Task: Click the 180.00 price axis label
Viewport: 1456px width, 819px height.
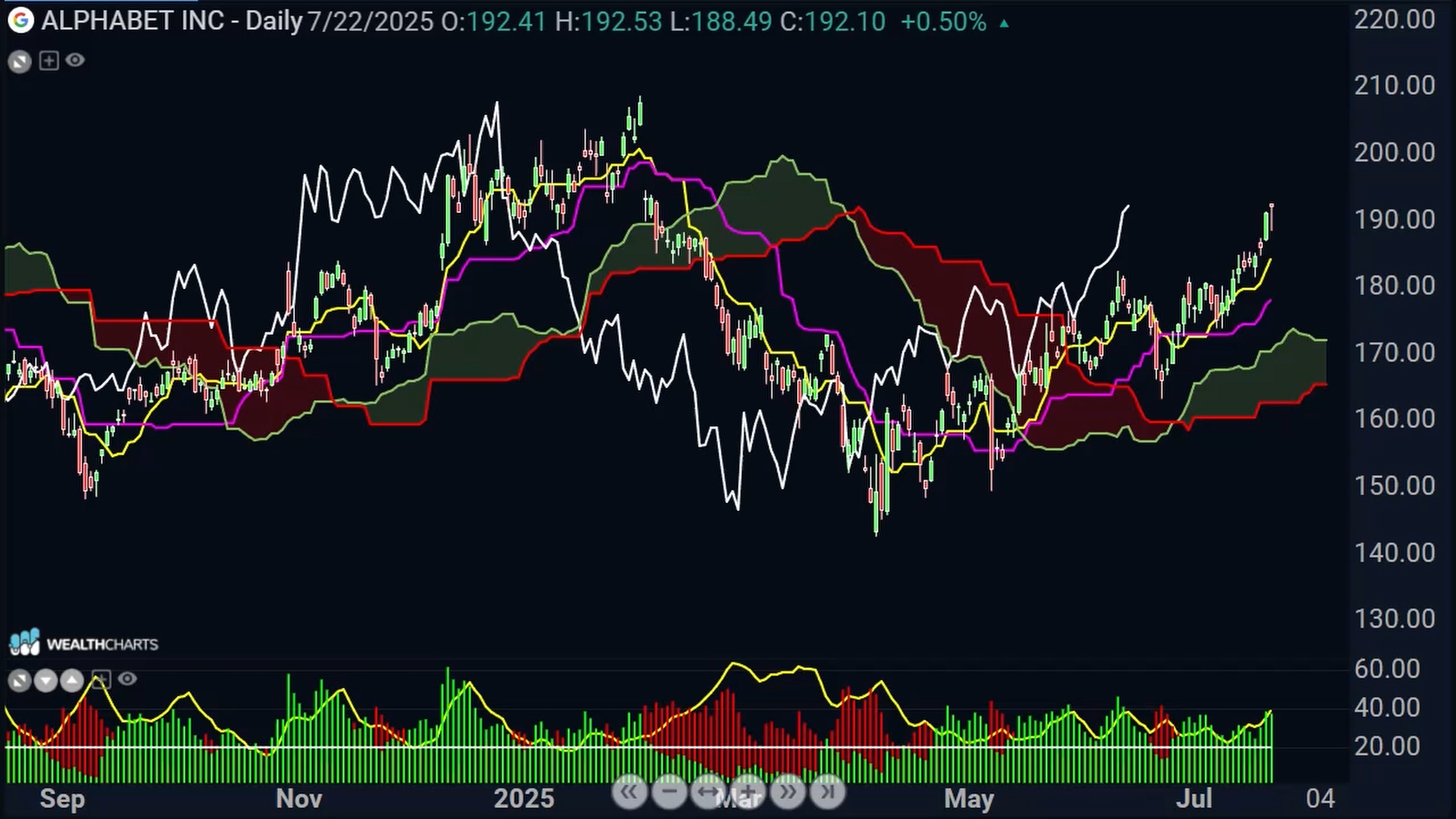Action: (1395, 286)
